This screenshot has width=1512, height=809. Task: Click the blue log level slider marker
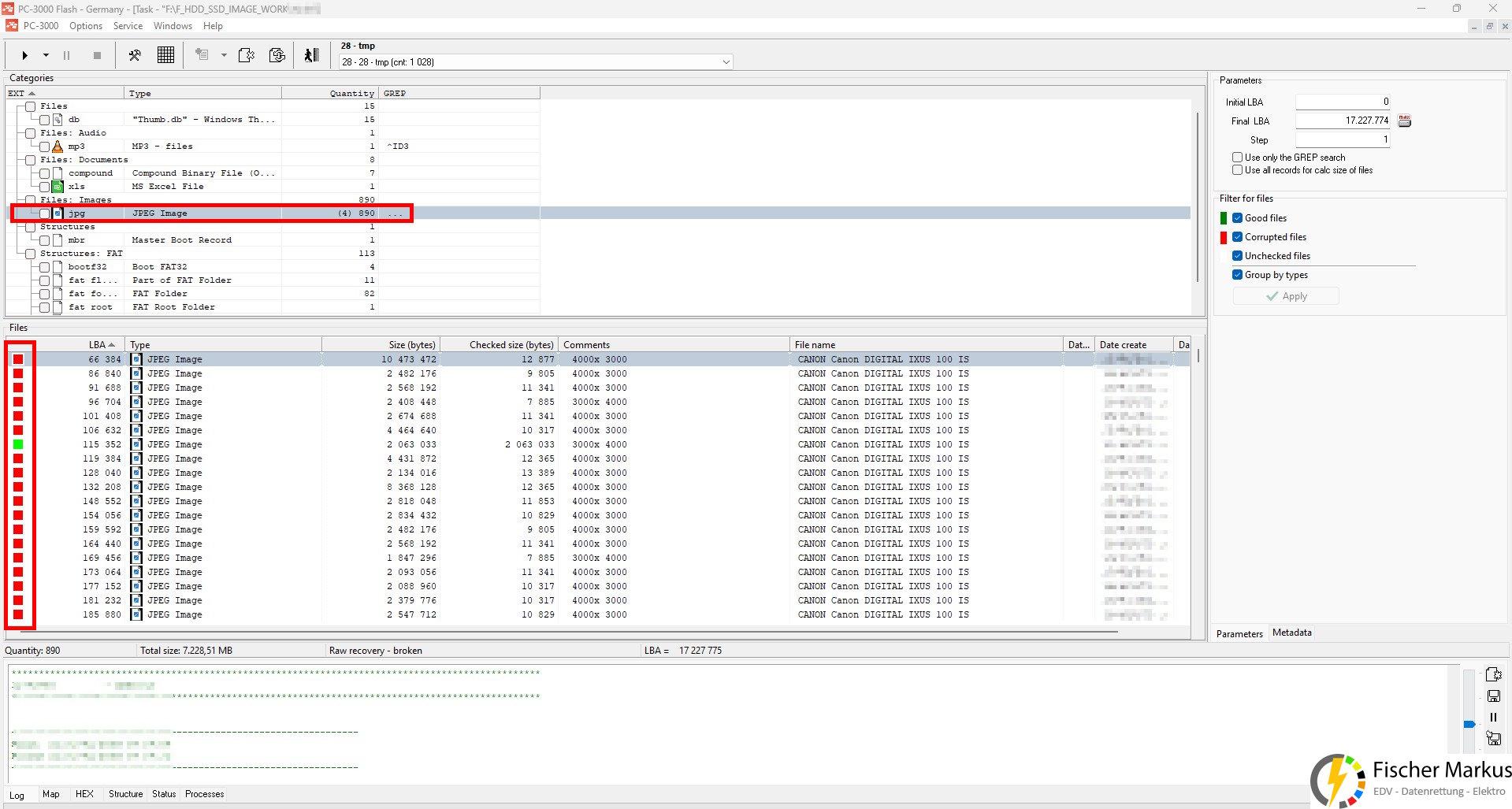coord(1469,724)
